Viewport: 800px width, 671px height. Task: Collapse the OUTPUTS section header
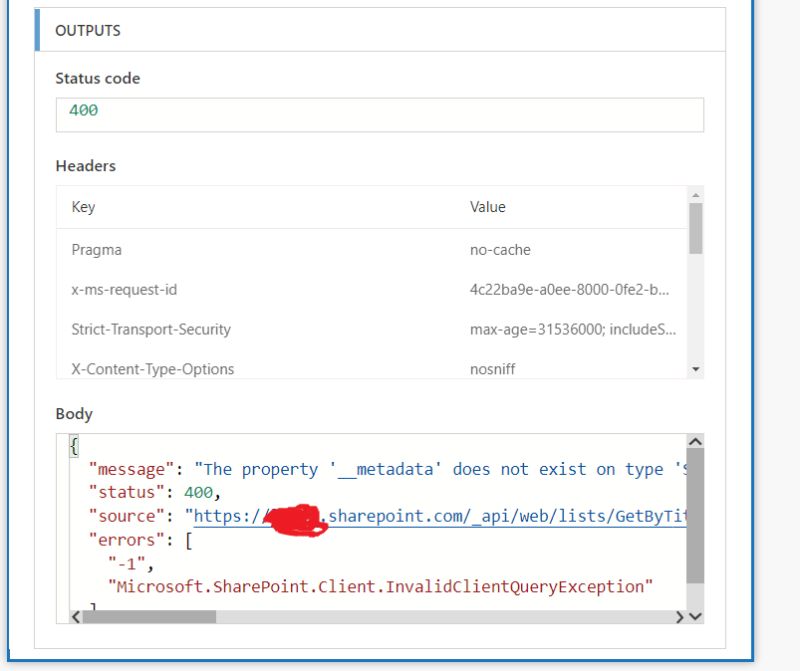[x=88, y=30]
